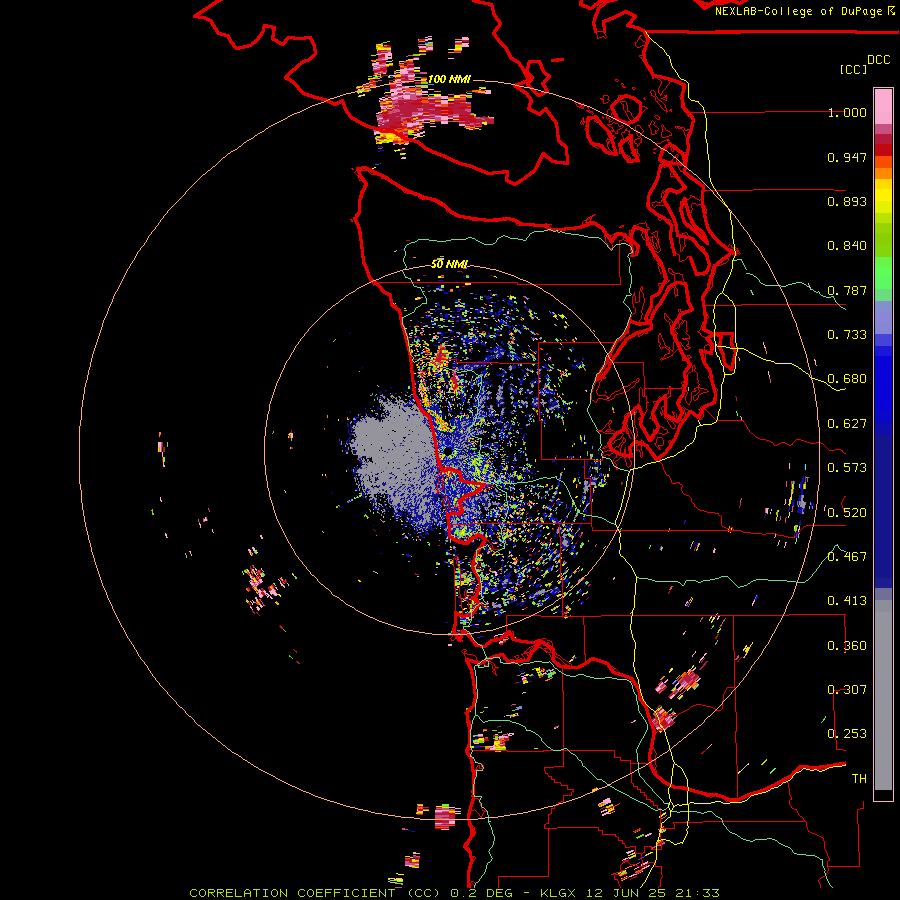This screenshot has width=900, height=900.
Task: Click the 0.733 scale value
Action: [847, 335]
